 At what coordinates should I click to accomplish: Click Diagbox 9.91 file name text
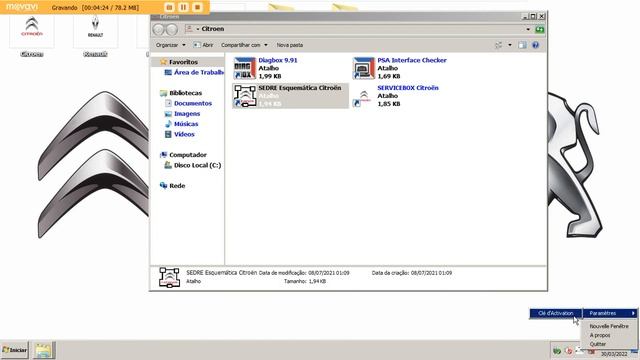coord(278,60)
